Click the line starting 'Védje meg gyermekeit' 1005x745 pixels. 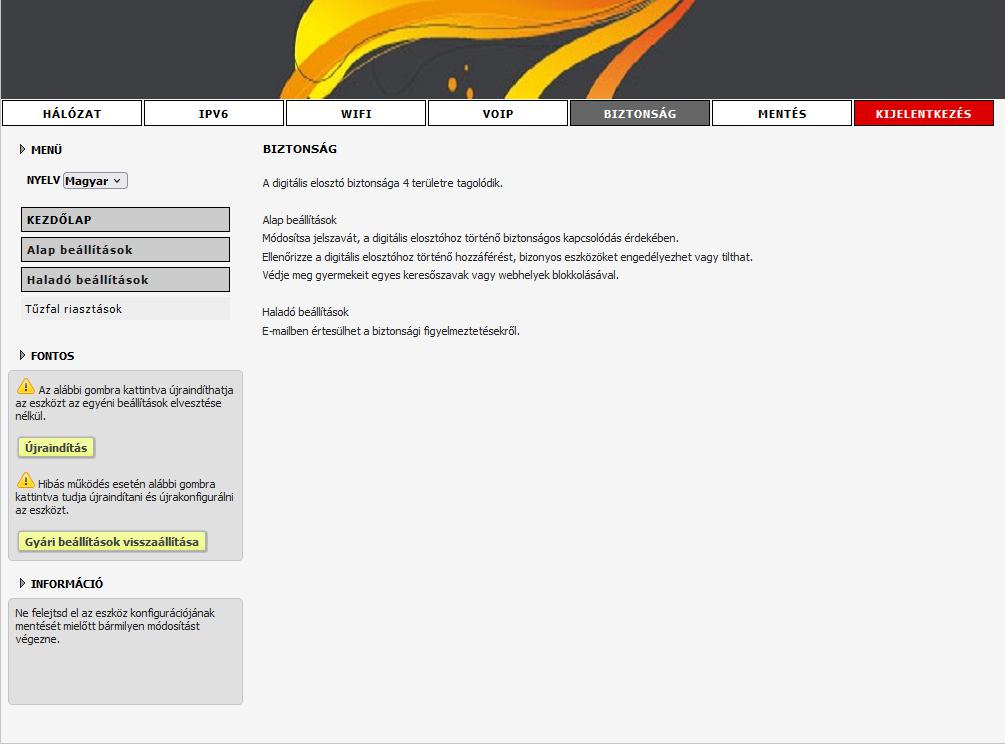click(440, 276)
